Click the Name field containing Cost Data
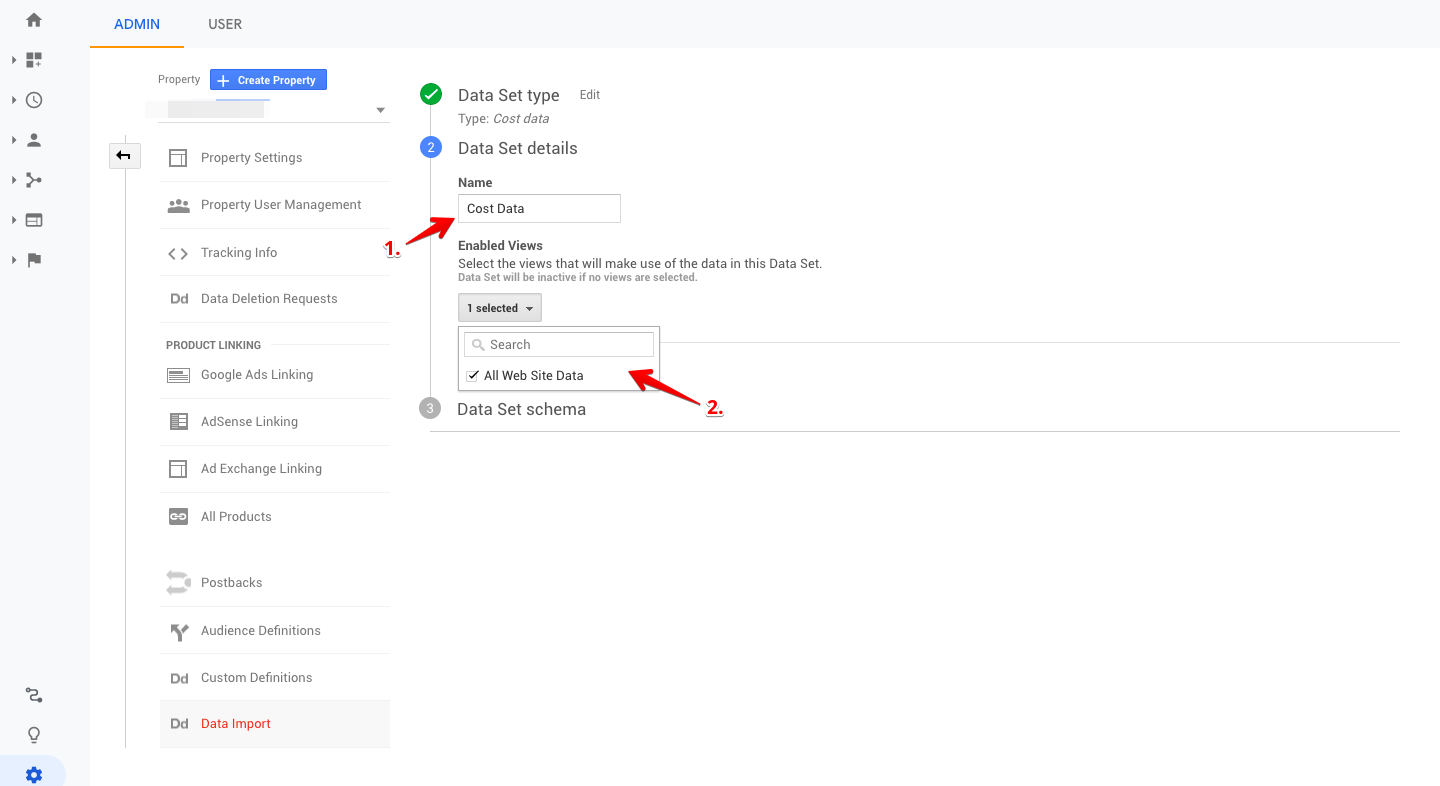 point(539,208)
